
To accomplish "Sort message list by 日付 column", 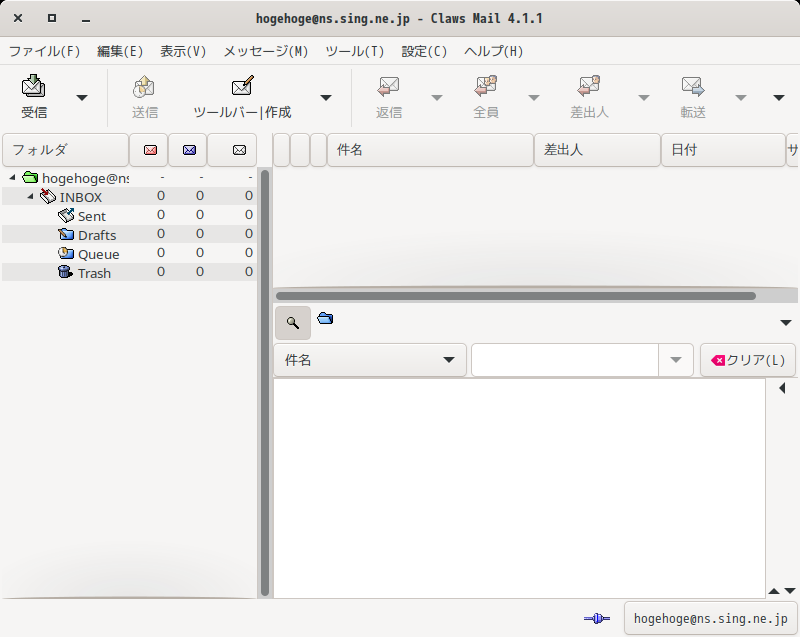I will (723, 150).
